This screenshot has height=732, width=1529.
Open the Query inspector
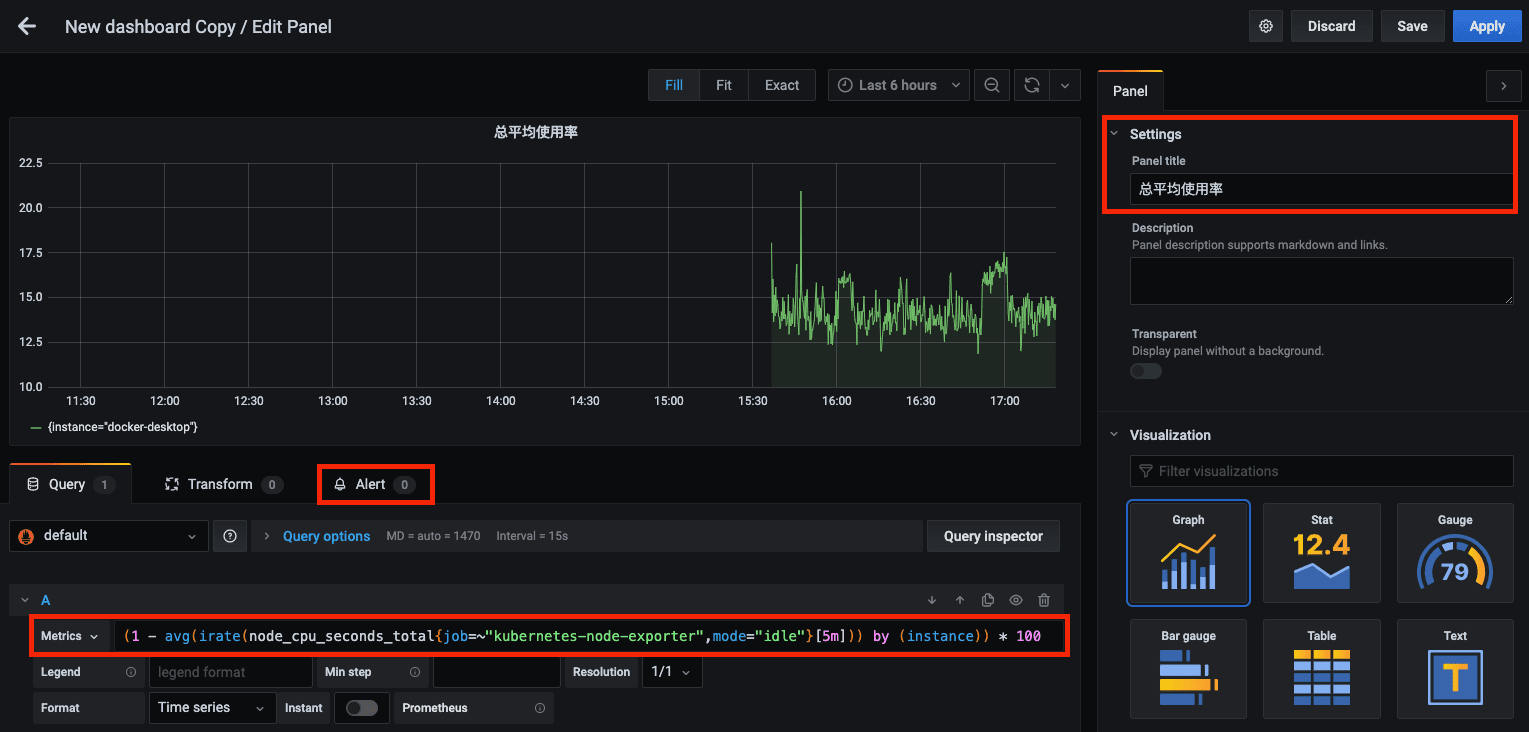pyautogui.click(x=993, y=536)
